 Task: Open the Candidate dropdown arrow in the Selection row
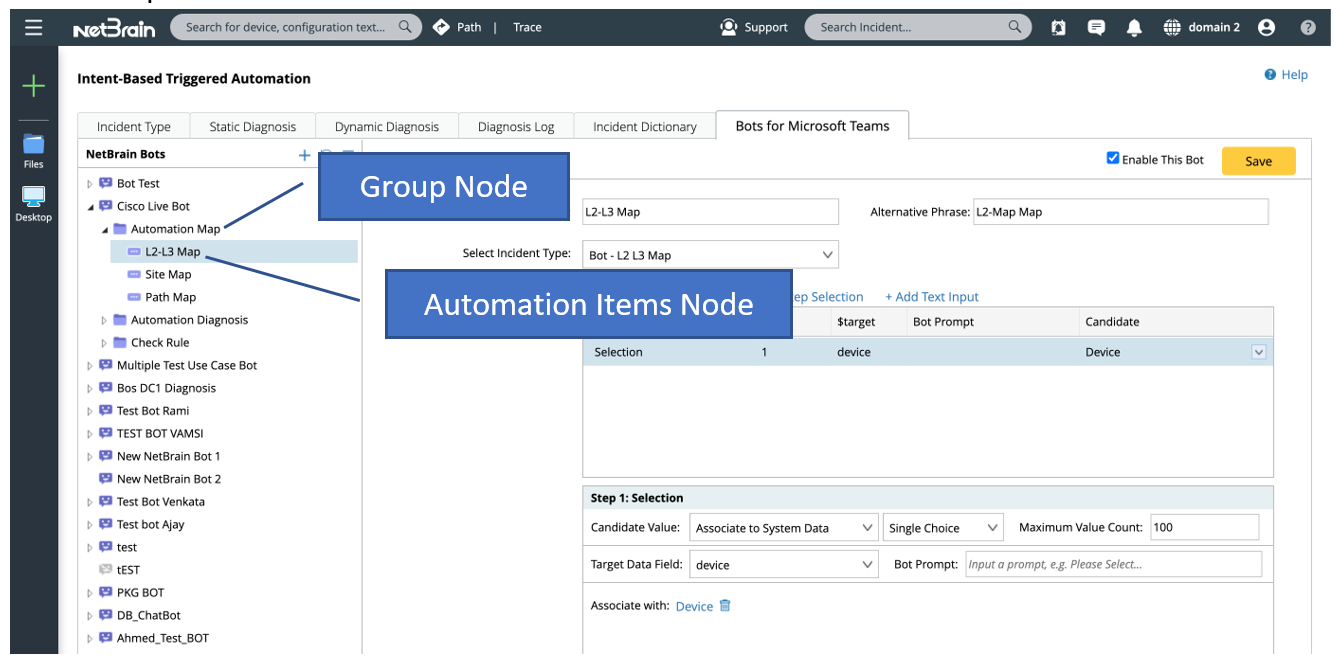click(1259, 352)
